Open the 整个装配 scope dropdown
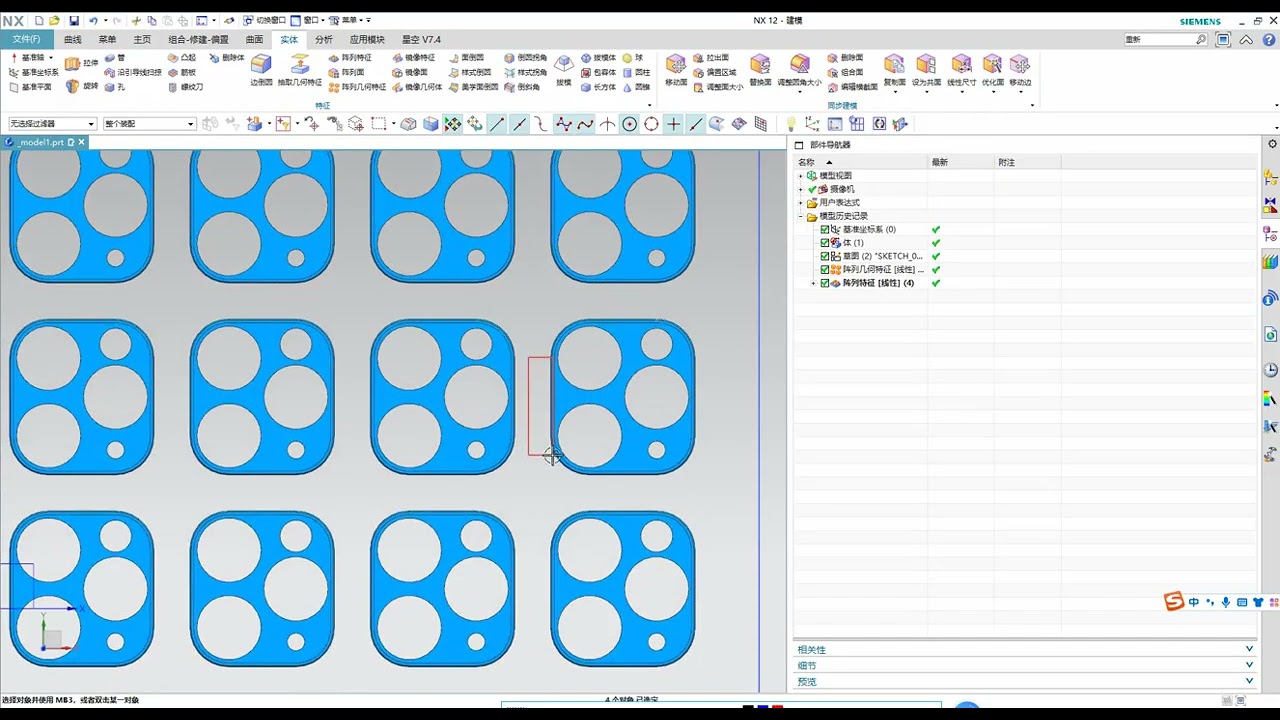The width and height of the screenshot is (1280, 720). pos(148,124)
